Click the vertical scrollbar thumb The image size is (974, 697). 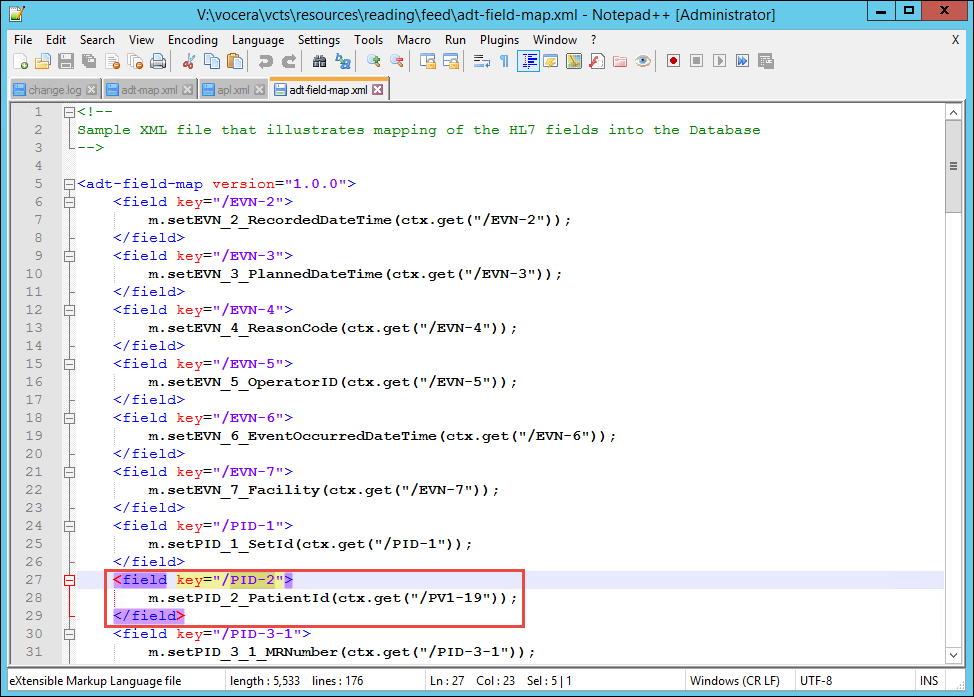click(x=954, y=165)
